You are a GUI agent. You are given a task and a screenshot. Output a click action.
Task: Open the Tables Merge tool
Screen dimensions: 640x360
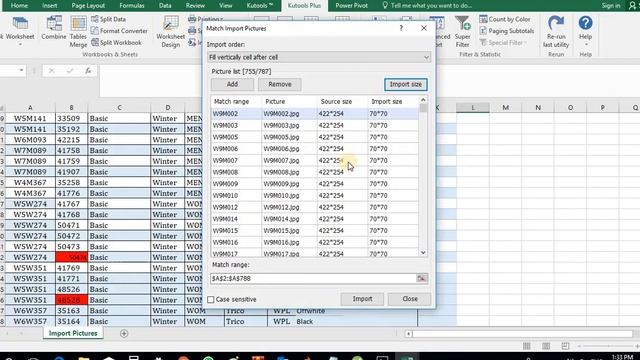(x=78, y=32)
